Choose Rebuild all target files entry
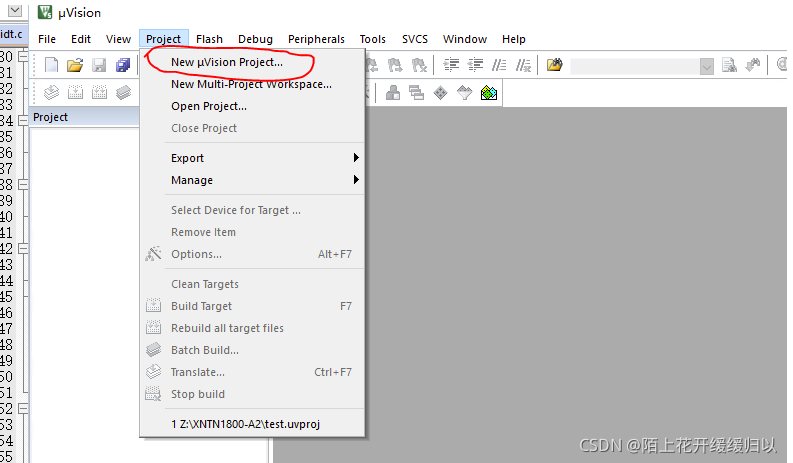Image resolution: width=793 pixels, height=463 pixels. (252, 328)
